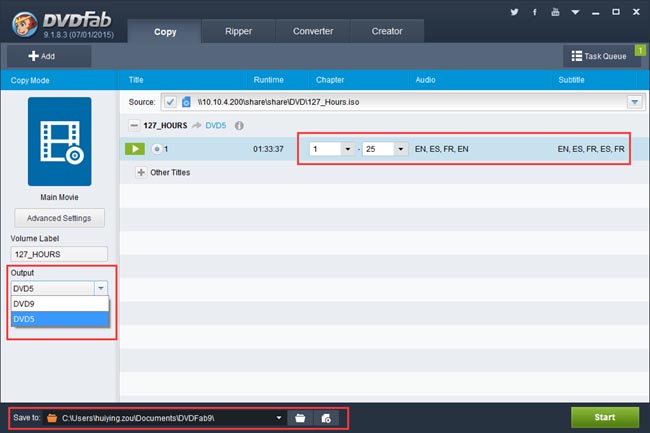
Task: Click the green Start button
Action: (605, 417)
